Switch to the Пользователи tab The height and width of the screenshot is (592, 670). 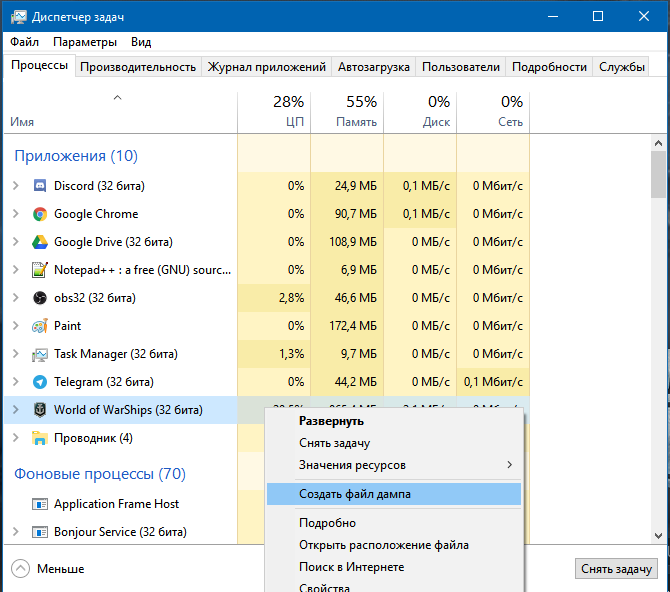461,67
